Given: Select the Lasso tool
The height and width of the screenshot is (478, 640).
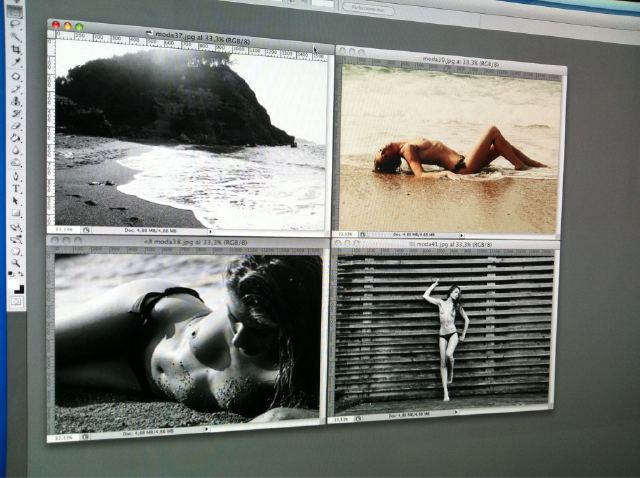Looking at the screenshot, I should [x=15, y=25].
